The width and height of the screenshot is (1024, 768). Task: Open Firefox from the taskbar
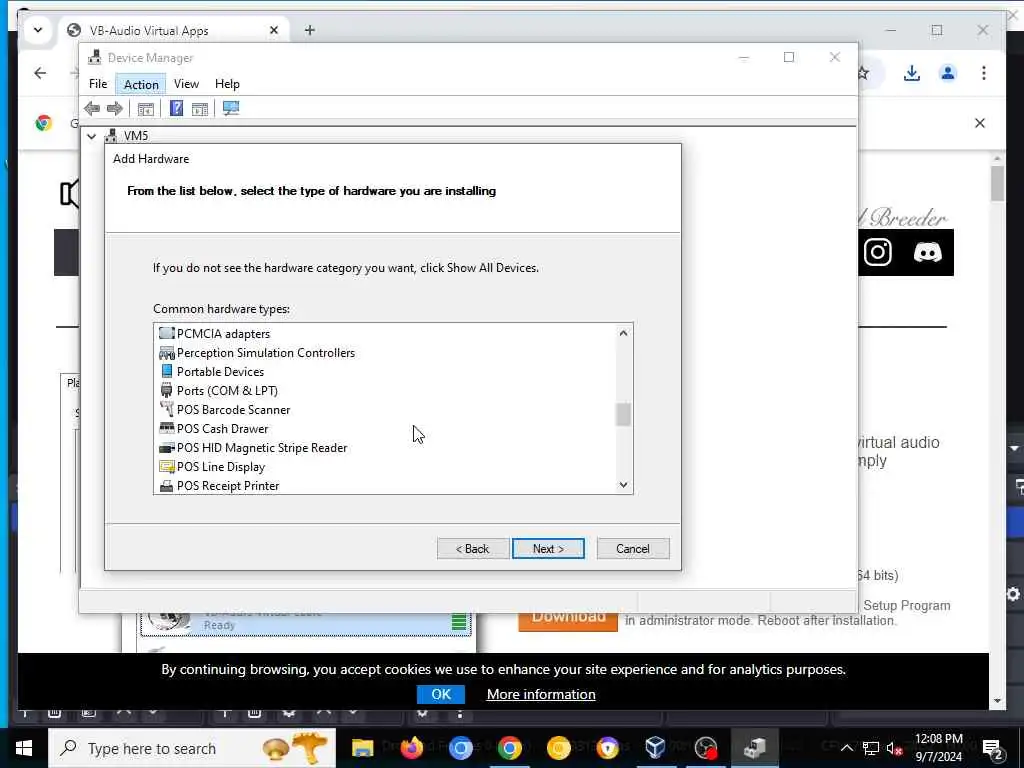coord(411,748)
